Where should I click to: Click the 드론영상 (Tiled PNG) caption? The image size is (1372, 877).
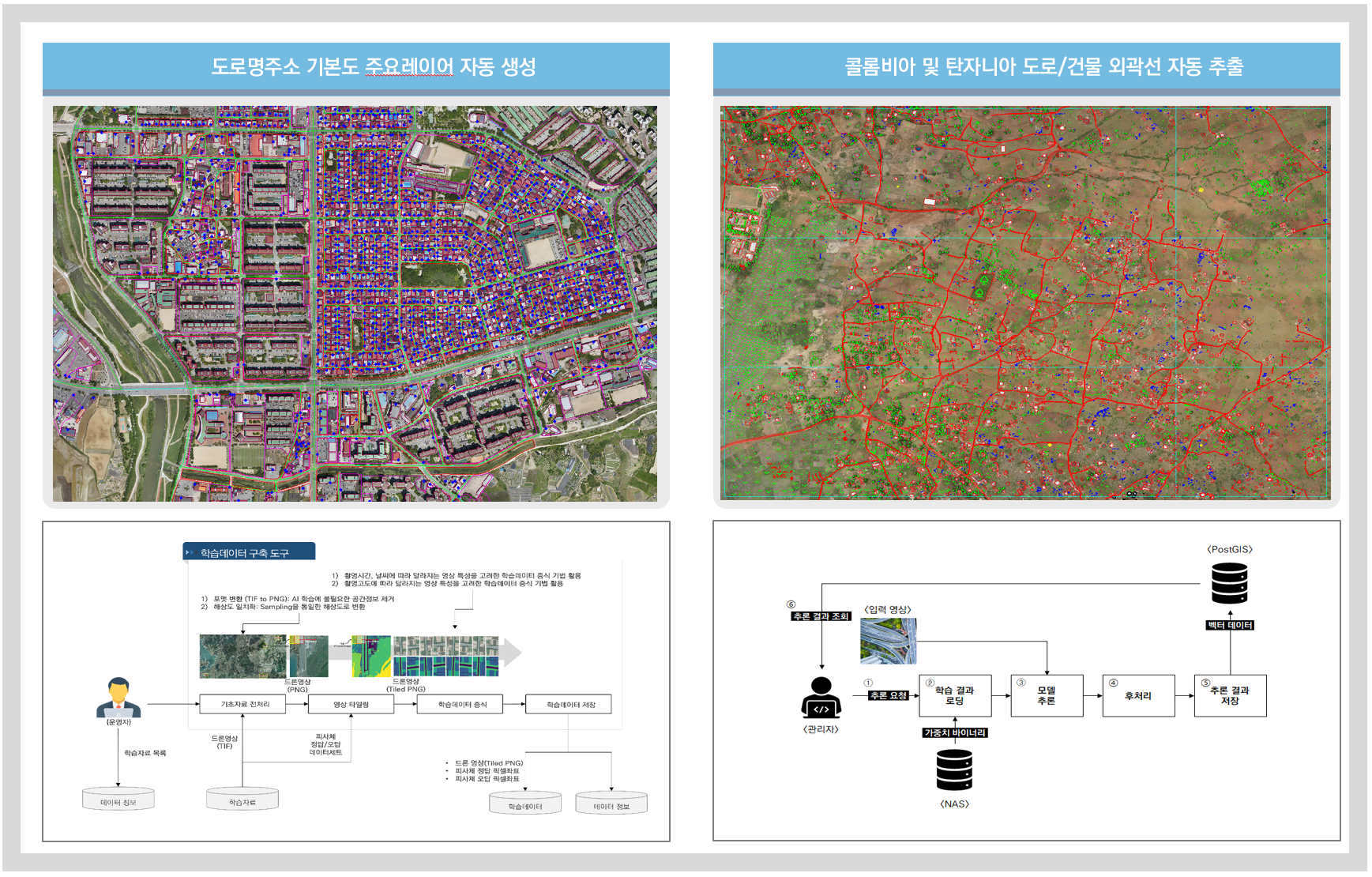coord(406,685)
